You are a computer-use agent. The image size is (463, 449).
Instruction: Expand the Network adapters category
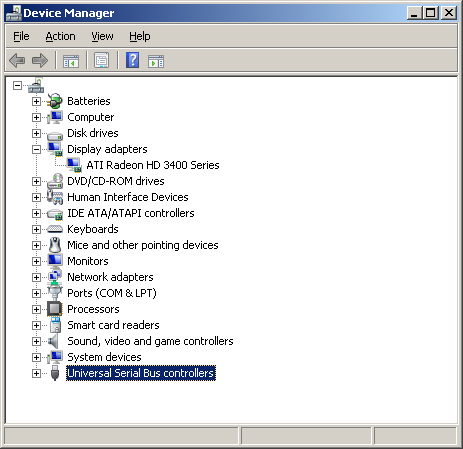pos(36,277)
